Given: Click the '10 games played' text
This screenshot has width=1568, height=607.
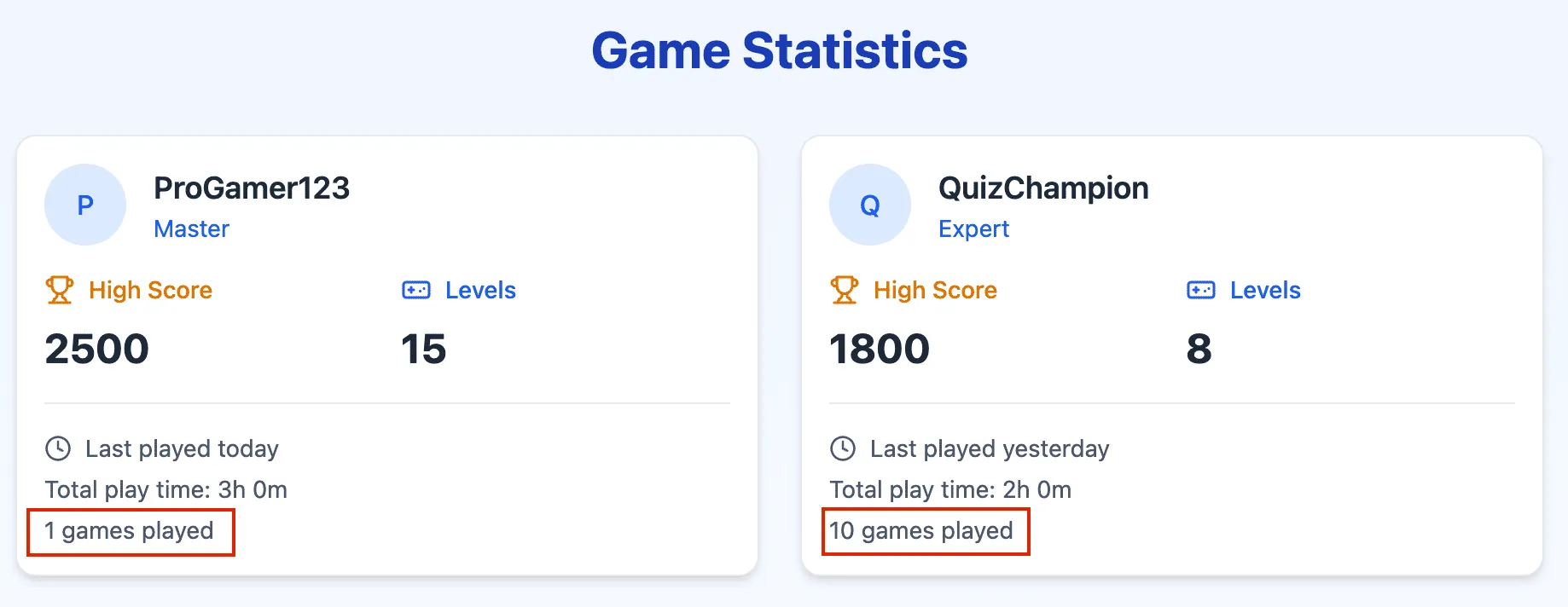Looking at the screenshot, I should (921, 531).
